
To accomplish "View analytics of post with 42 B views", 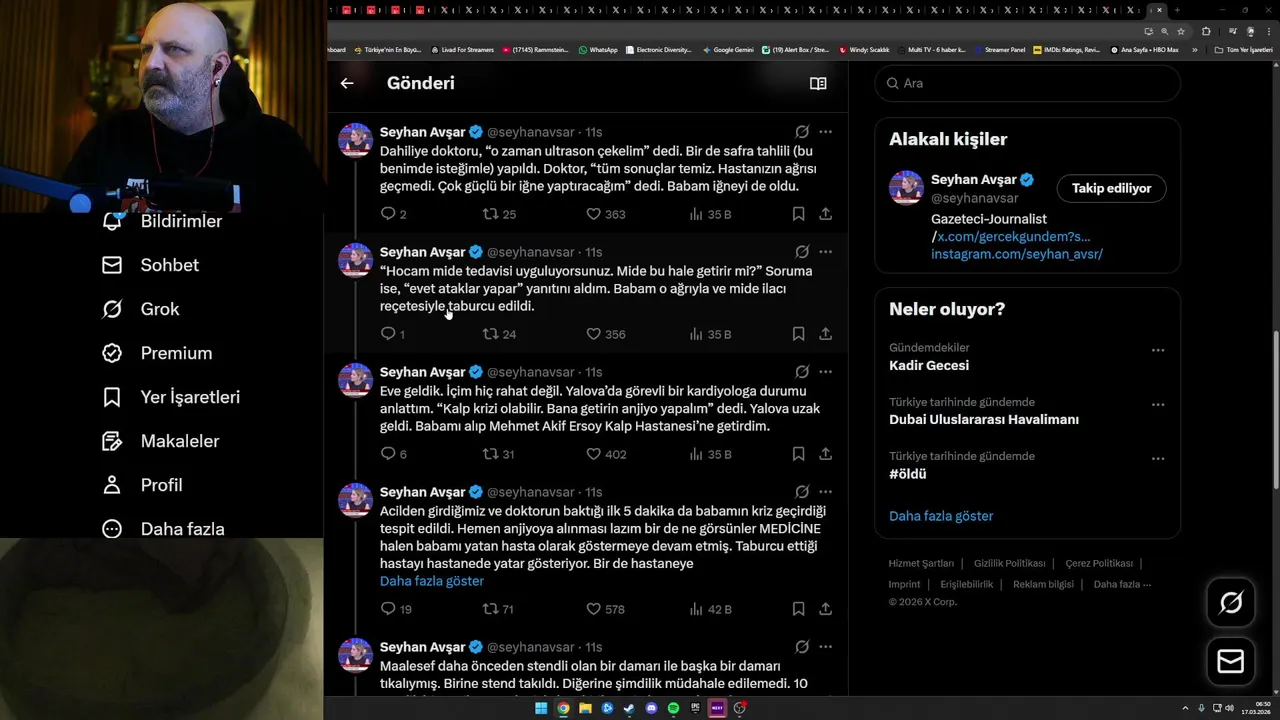I will 710,609.
